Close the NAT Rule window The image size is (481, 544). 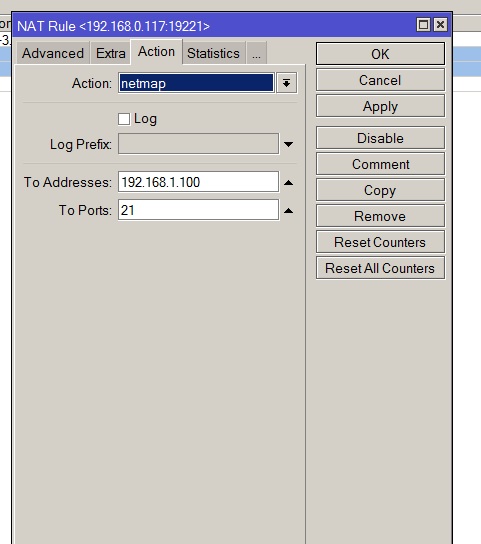440,25
